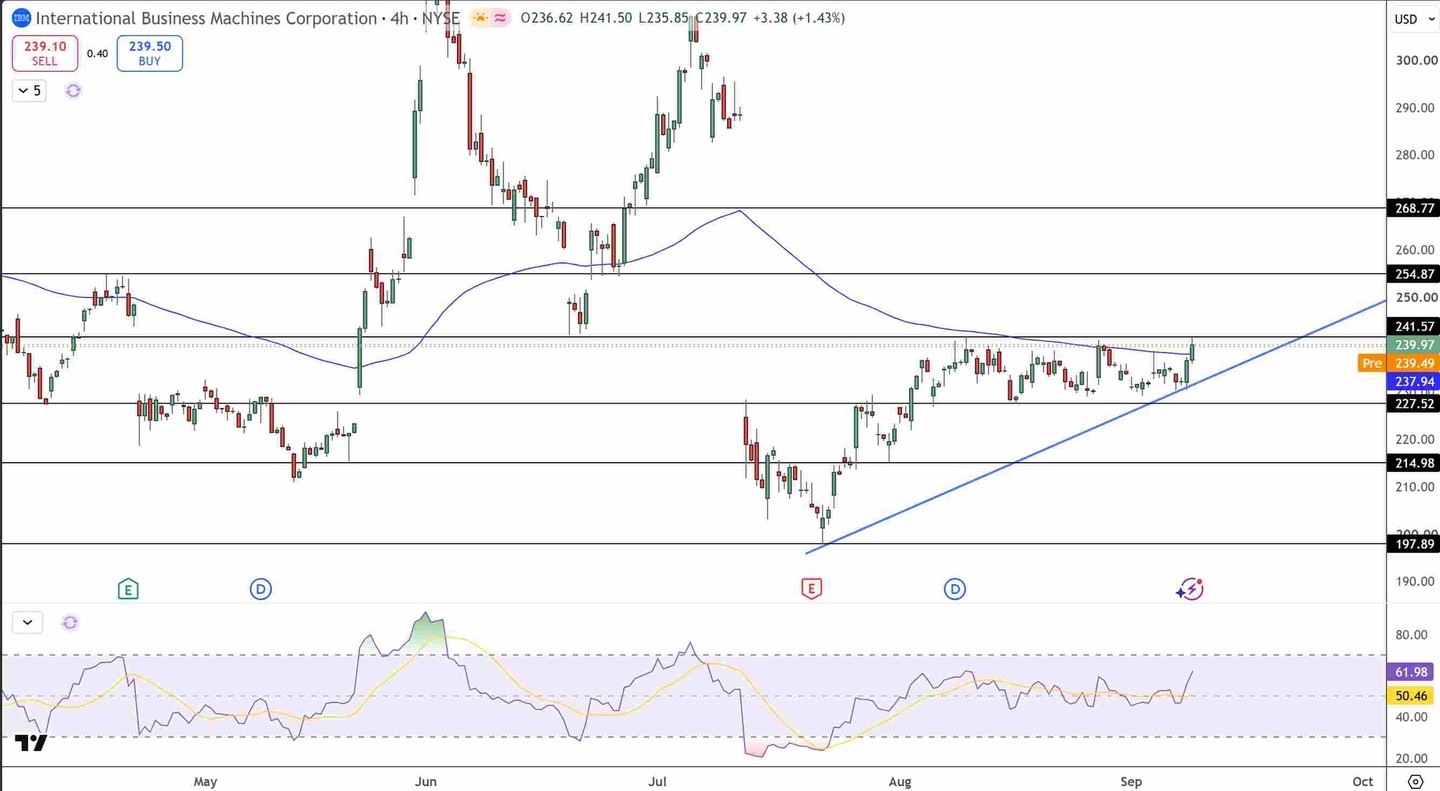Click the red E earnings marker in July
1440x791 pixels.
click(x=811, y=589)
